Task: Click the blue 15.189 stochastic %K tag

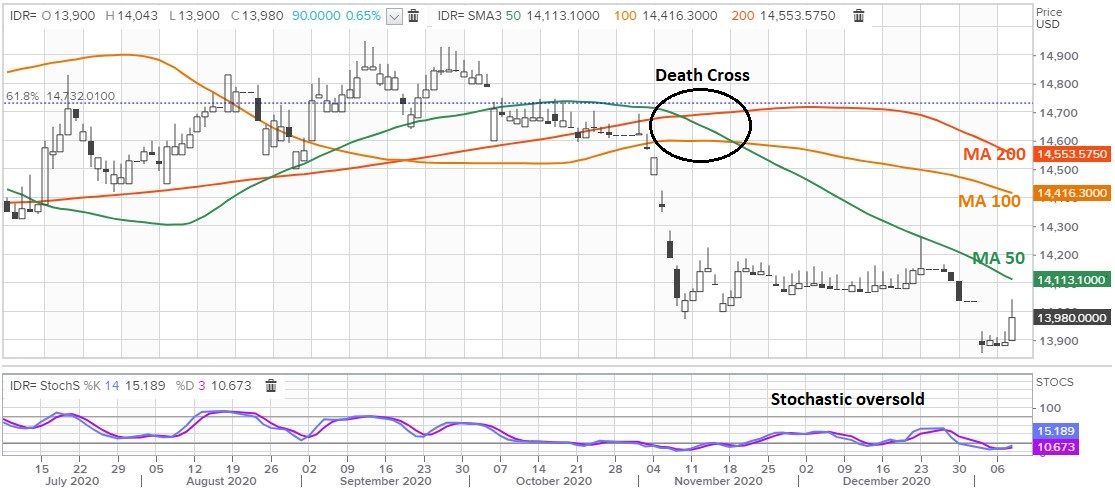Action: [x=1055, y=431]
